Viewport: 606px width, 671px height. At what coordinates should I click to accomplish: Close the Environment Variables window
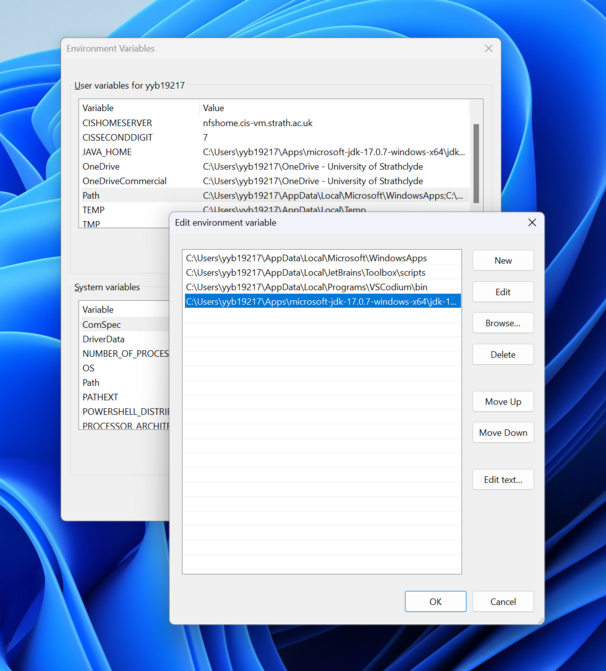(488, 48)
